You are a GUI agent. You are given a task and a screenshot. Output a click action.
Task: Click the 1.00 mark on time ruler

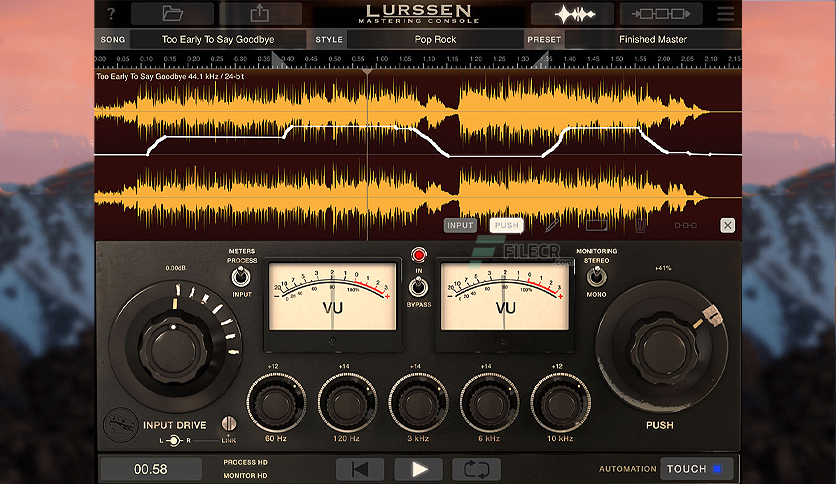coord(382,59)
